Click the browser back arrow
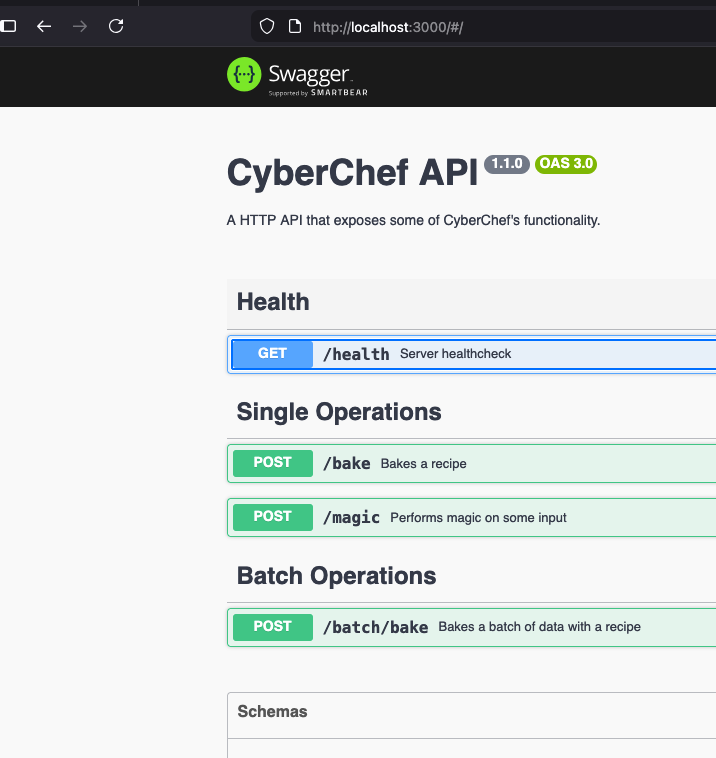Image resolution: width=716 pixels, height=758 pixels. pyautogui.click(x=44, y=26)
